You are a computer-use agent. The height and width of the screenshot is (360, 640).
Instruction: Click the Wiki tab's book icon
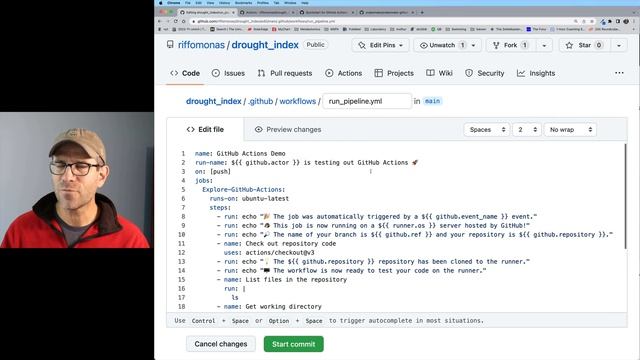pyautogui.click(x=430, y=73)
